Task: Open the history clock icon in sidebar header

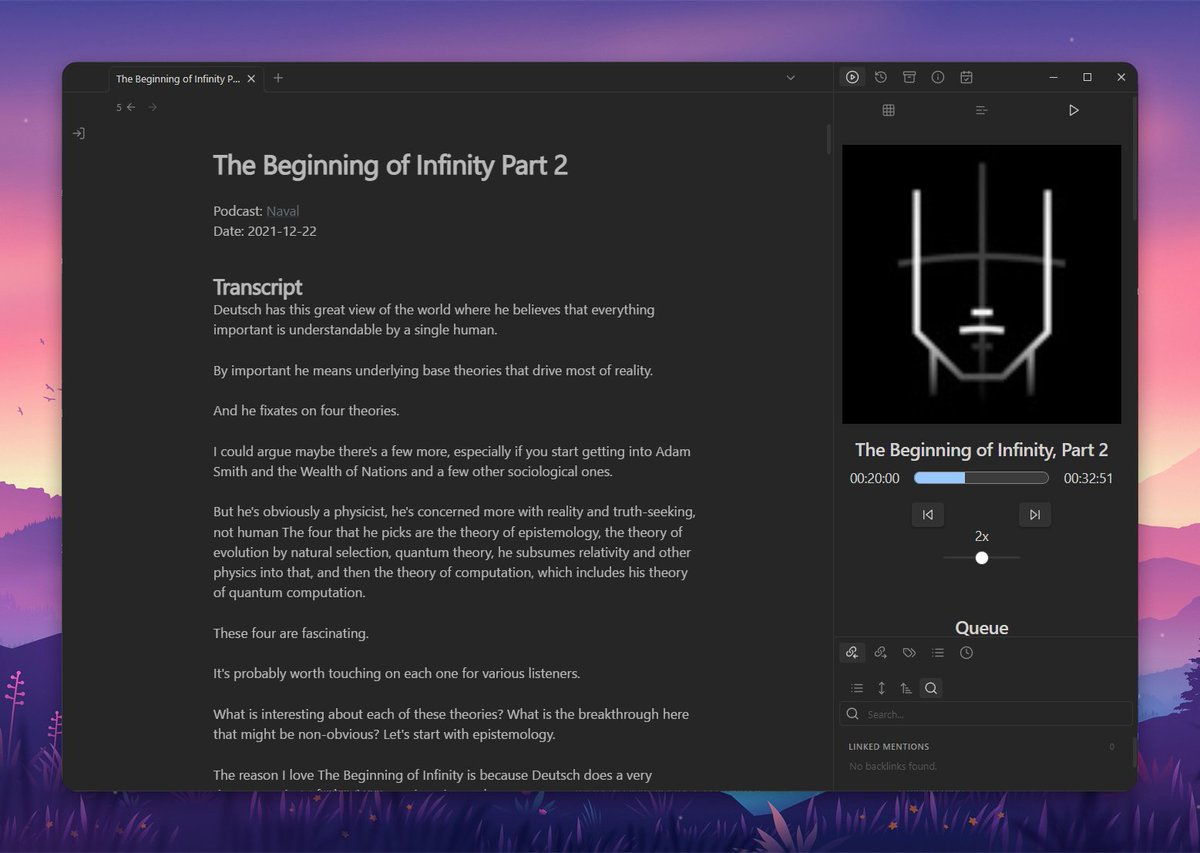Action: [881, 77]
